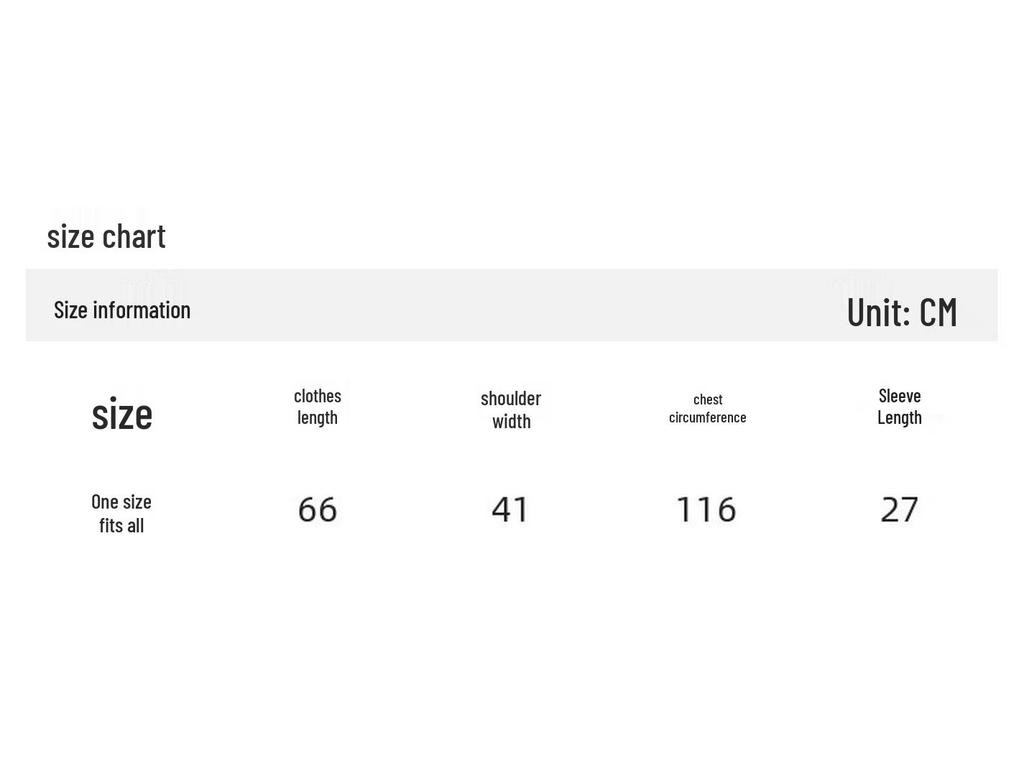The image size is (1024, 768).
Task: Click the word "chest" in the column header
Action: 708,399
